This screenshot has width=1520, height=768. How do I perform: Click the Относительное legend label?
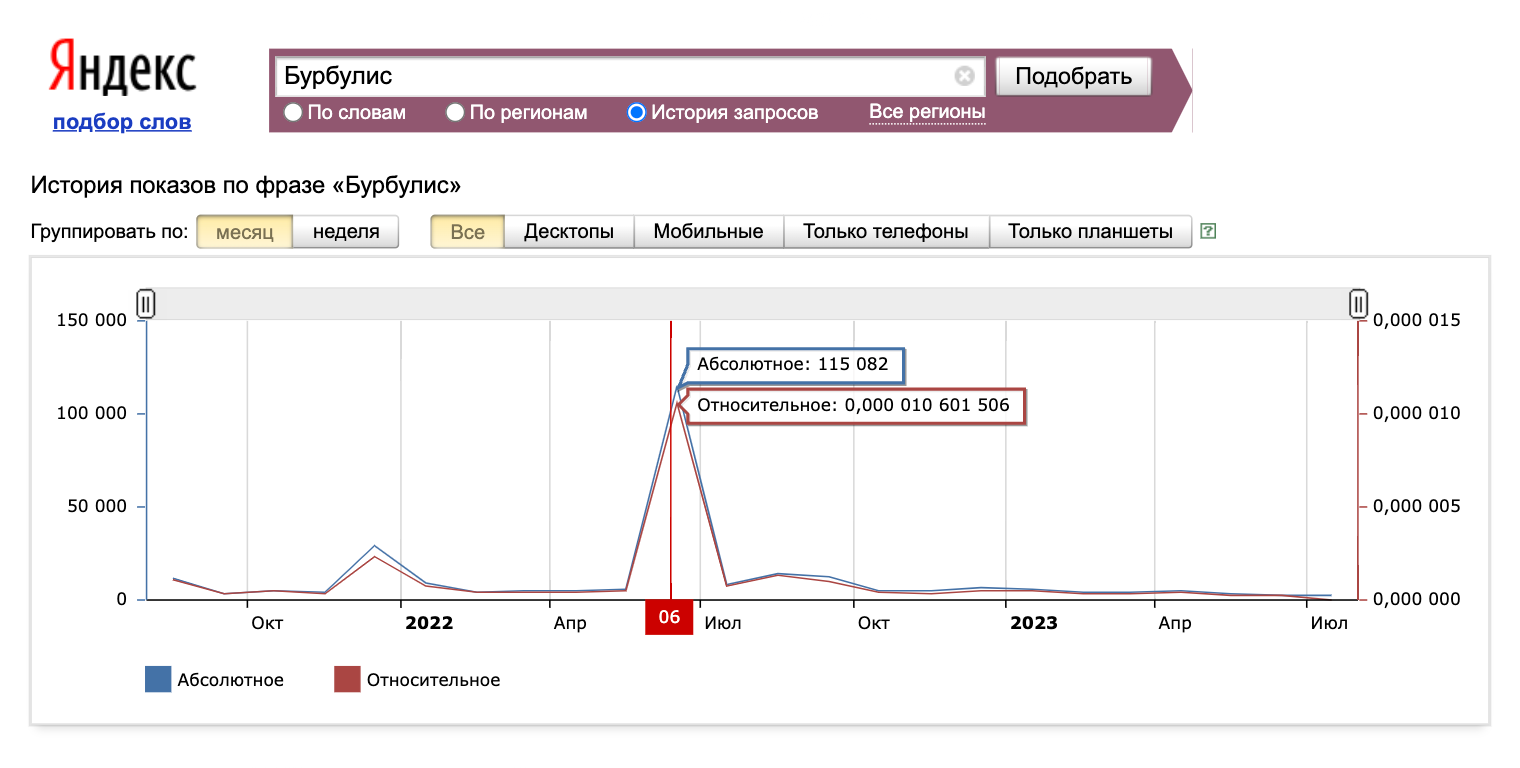433,680
